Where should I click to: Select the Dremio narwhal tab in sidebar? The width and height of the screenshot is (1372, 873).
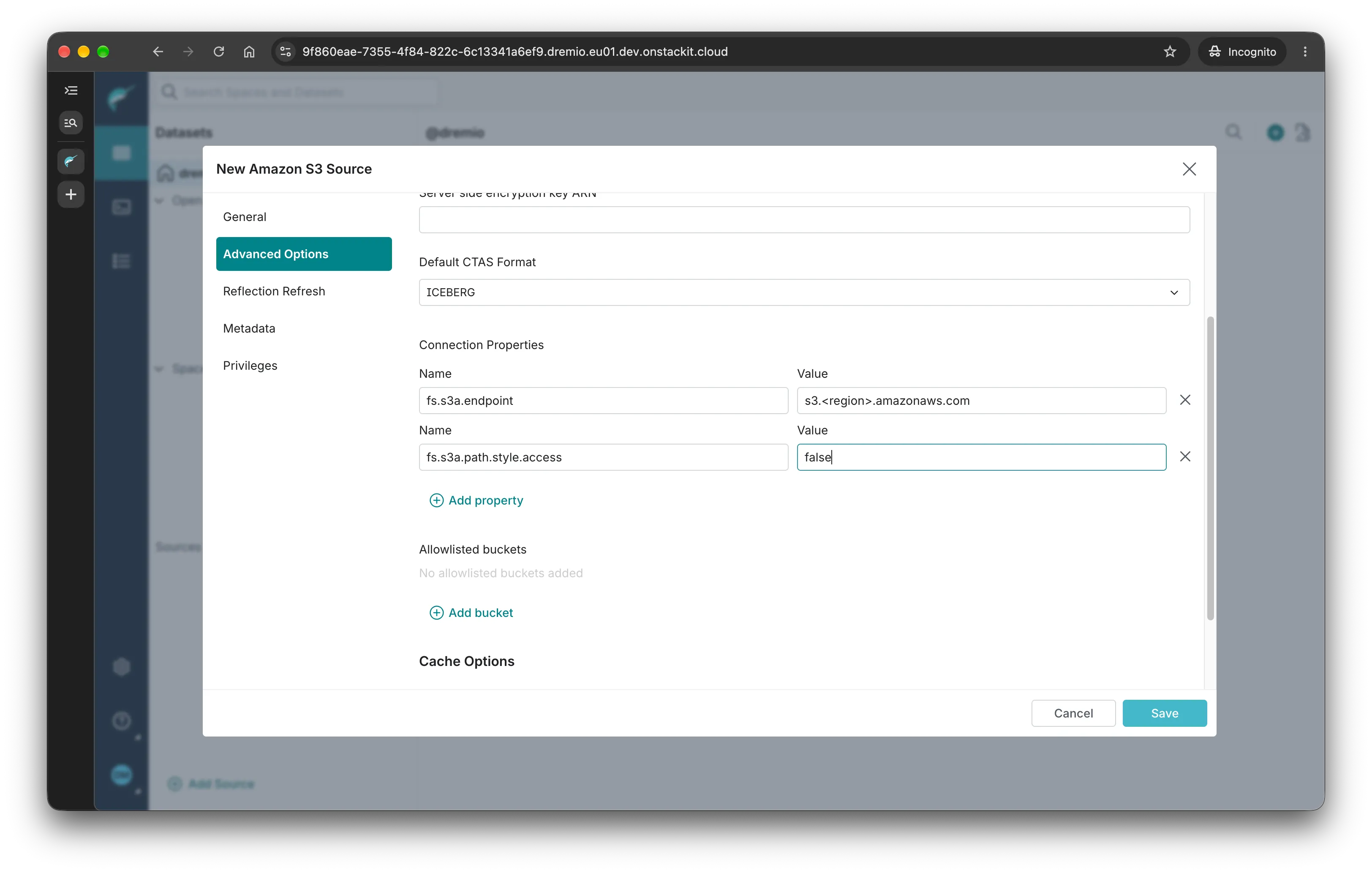[x=71, y=161]
